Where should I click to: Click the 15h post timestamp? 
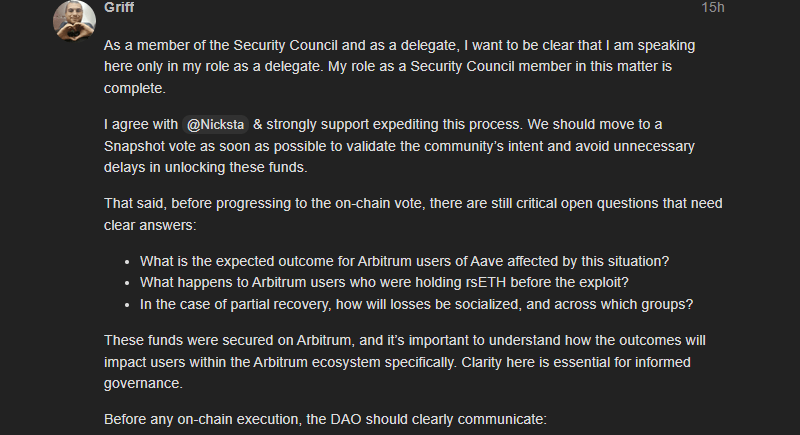pyautogui.click(x=712, y=8)
